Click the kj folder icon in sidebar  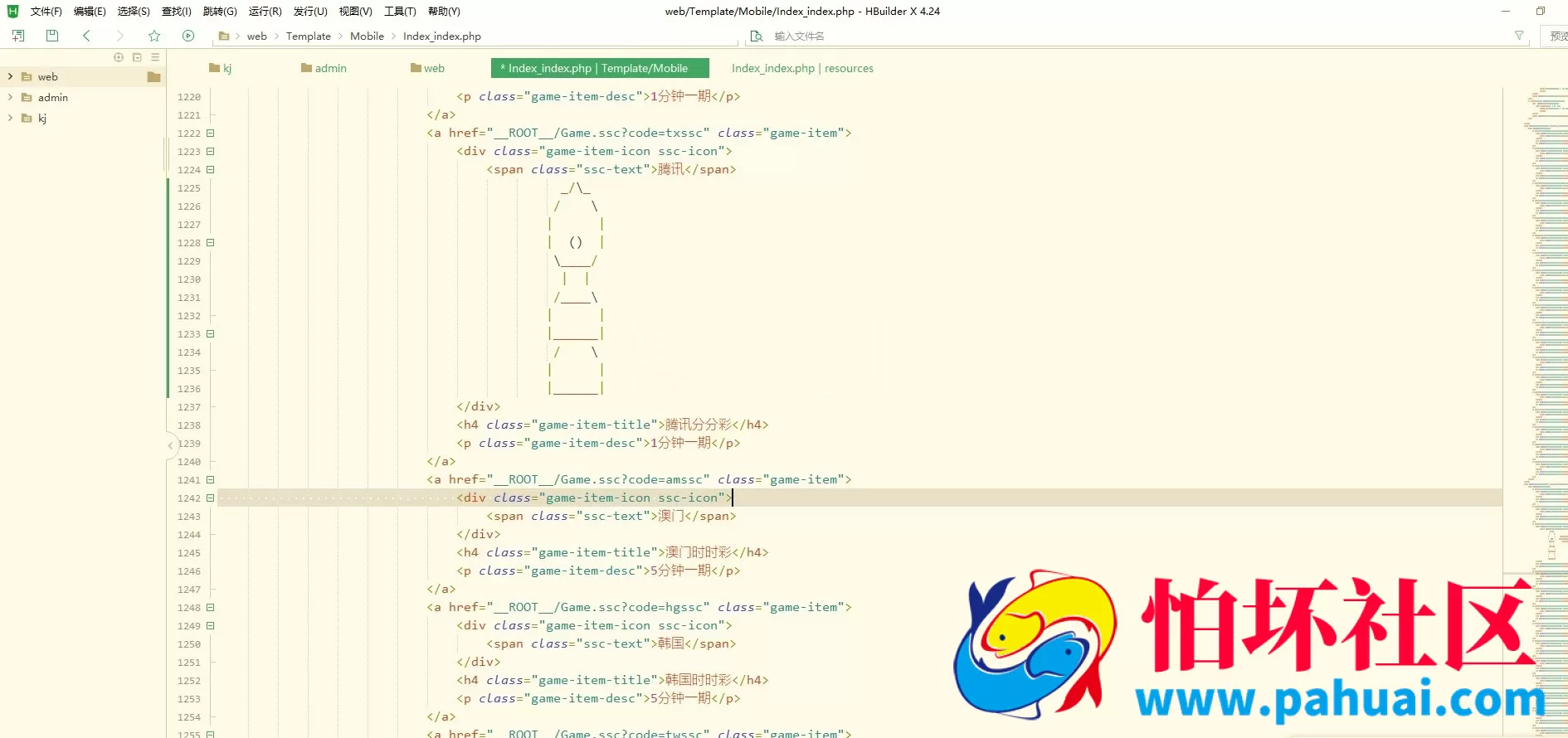point(27,119)
